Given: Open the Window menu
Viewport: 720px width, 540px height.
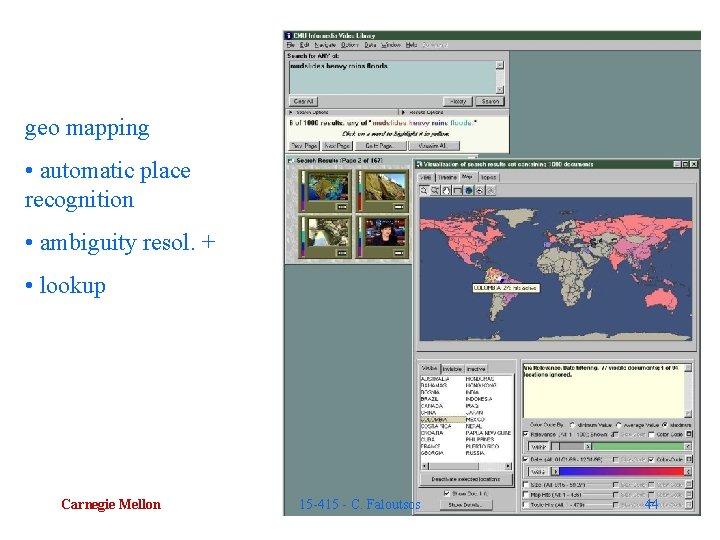Looking at the screenshot, I should [x=391, y=45].
